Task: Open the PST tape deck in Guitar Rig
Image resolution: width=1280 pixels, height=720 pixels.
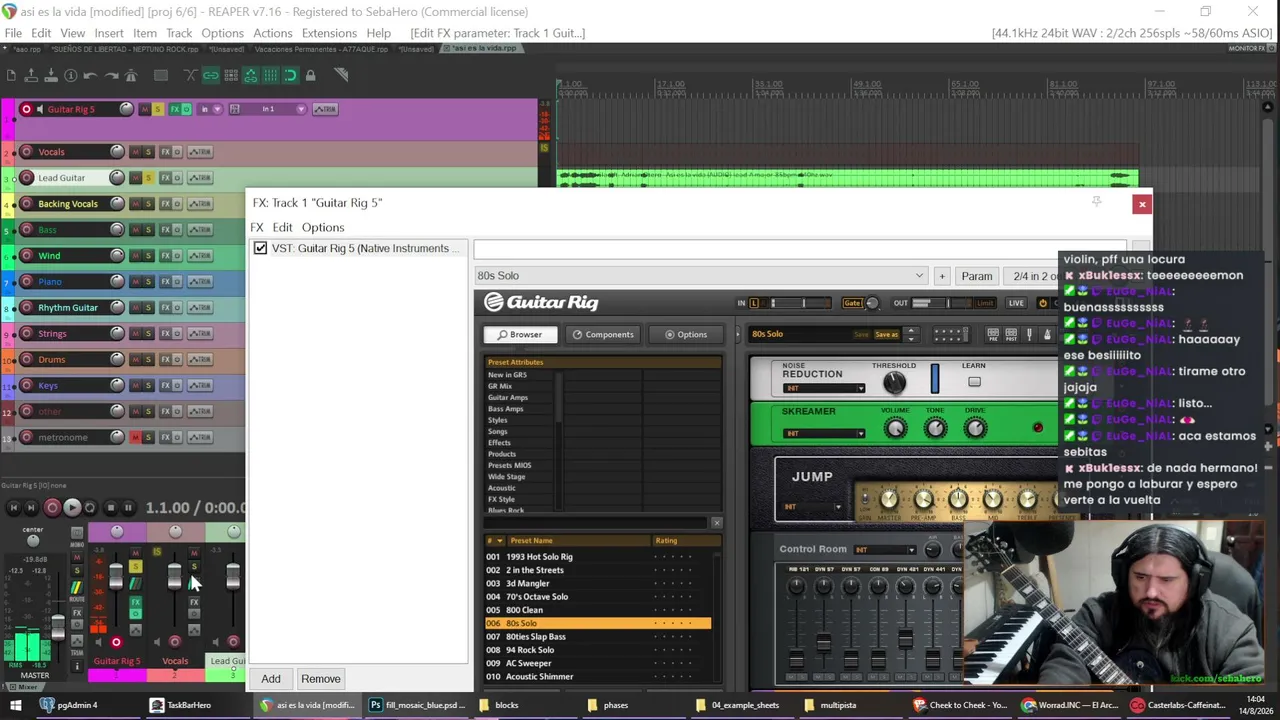Action: point(1010,335)
